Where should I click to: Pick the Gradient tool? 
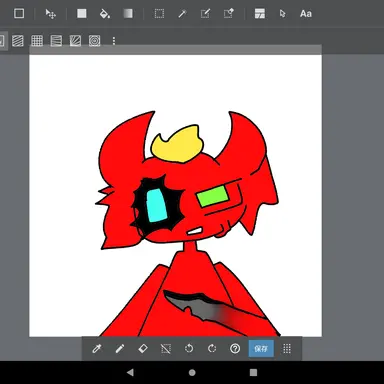pos(128,14)
